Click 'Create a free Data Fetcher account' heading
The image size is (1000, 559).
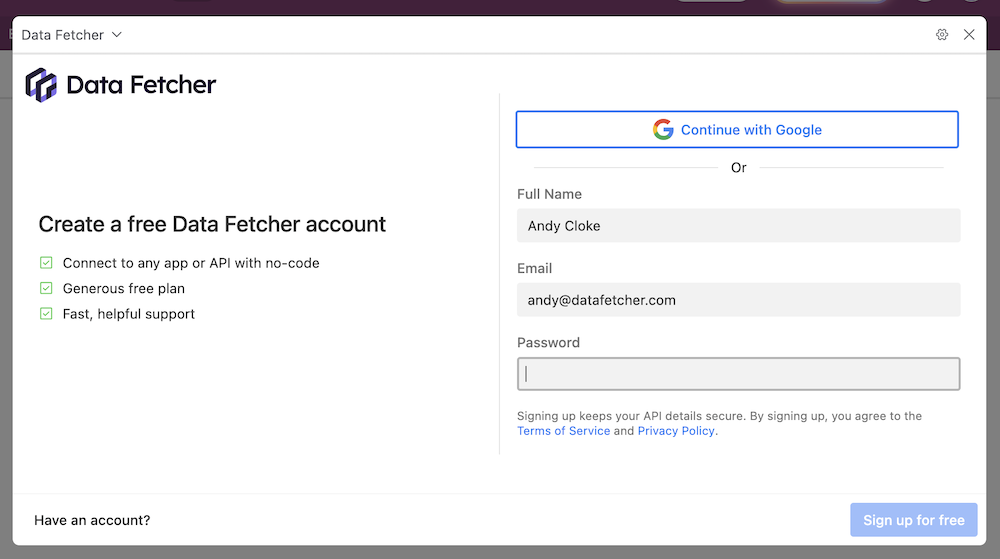coord(212,224)
